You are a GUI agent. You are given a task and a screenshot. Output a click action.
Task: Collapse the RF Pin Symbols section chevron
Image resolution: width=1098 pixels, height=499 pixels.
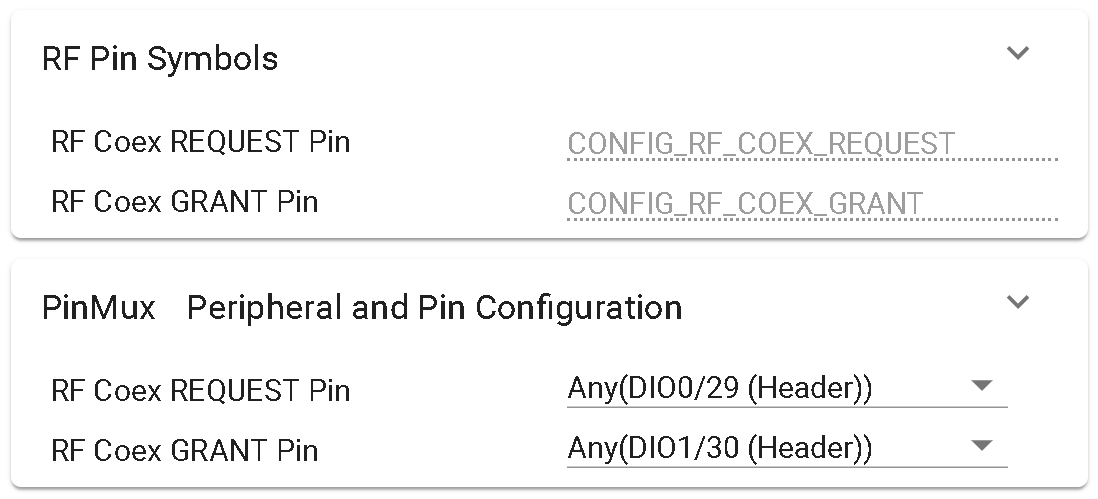[1017, 53]
